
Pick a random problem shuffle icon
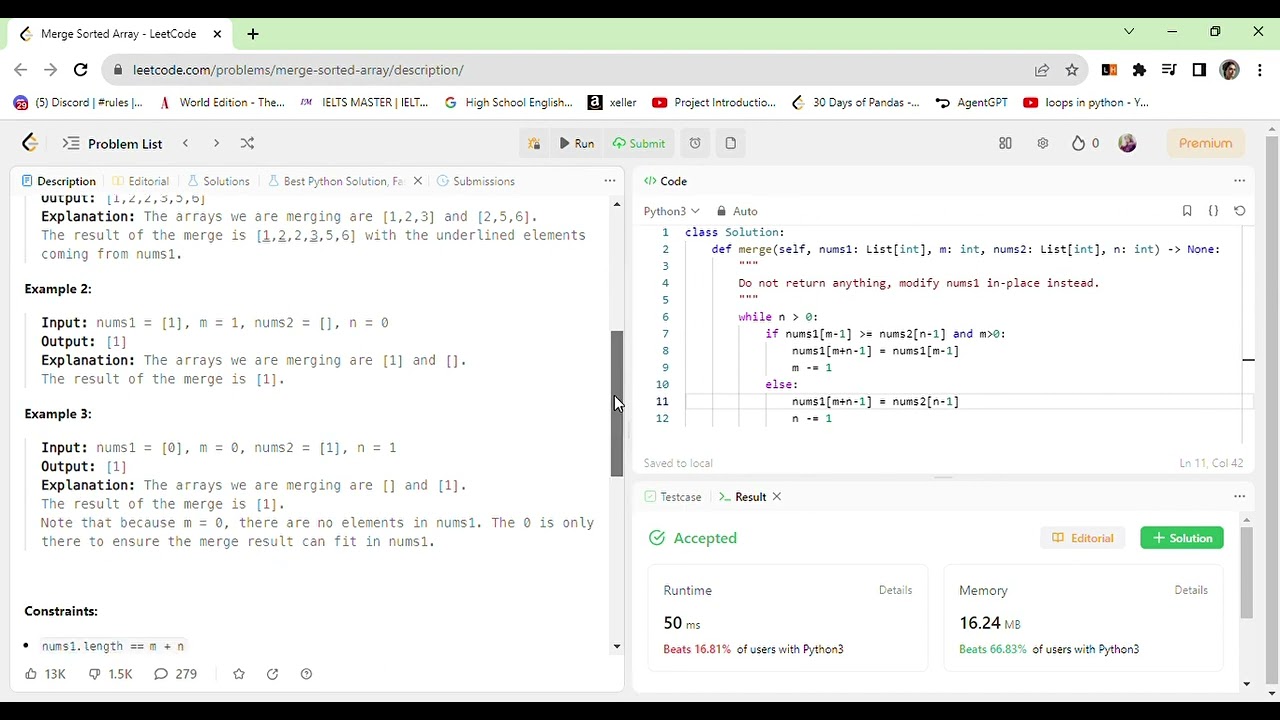click(x=247, y=143)
